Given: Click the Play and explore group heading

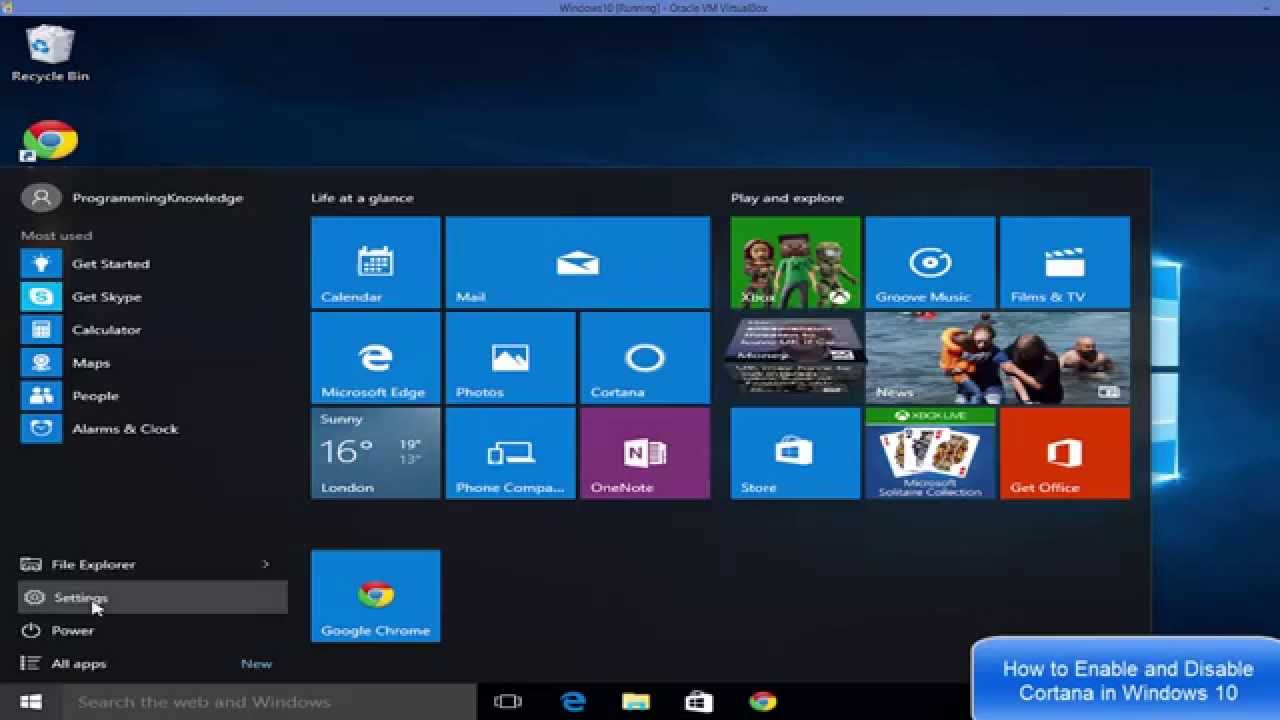Looking at the screenshot, I should pyautogui.click(x=787, y=198).
